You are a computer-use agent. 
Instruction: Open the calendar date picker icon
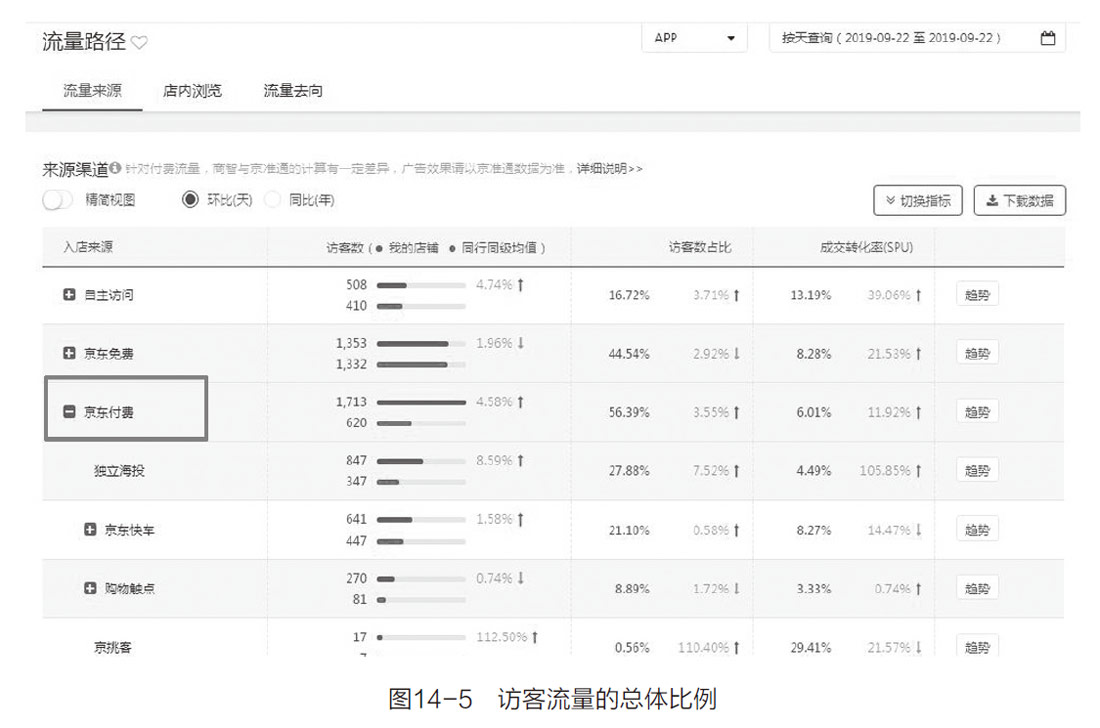(x=1047, y=38)
